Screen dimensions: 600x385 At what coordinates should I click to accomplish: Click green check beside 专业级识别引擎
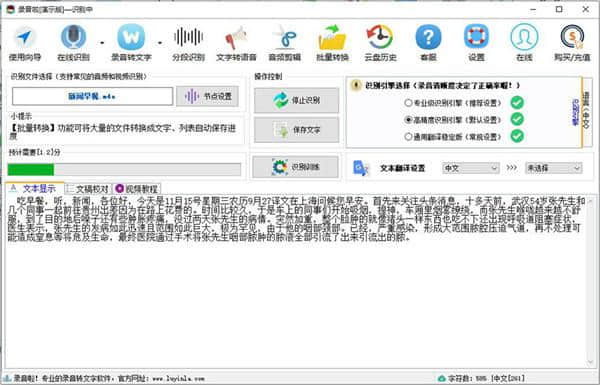point(517,103)
